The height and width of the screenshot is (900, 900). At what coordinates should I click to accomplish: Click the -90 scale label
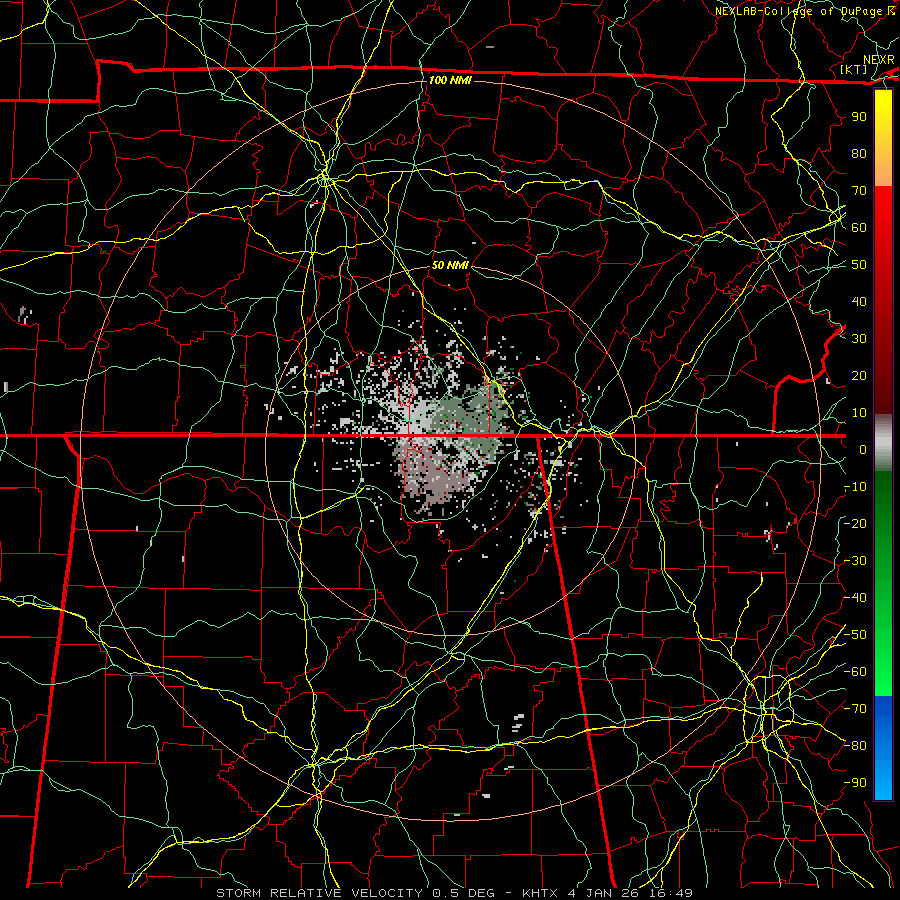coord(856,783)
